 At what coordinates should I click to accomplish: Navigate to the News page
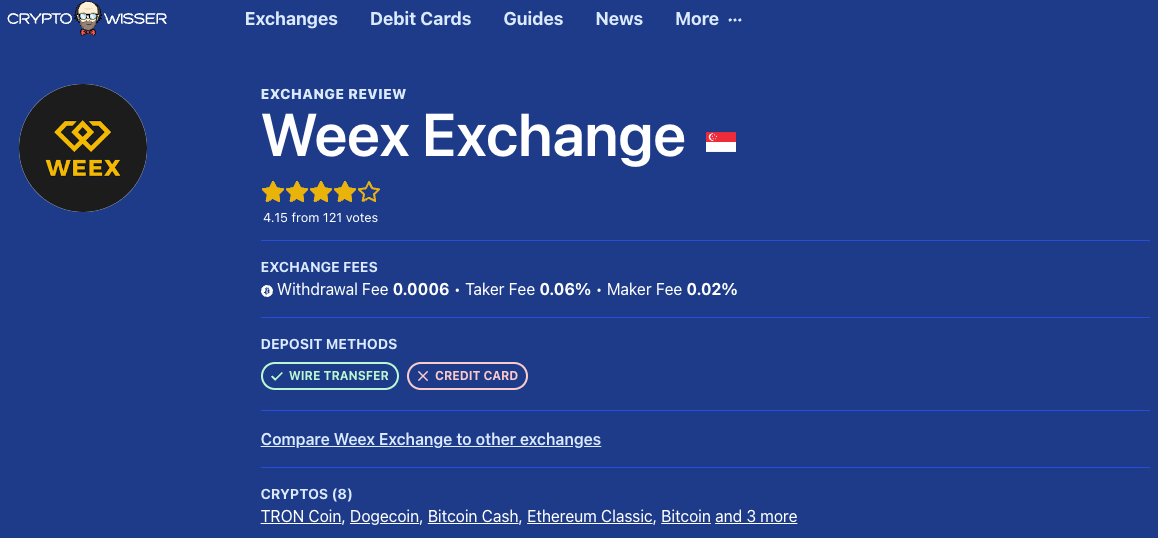(619, 19)
